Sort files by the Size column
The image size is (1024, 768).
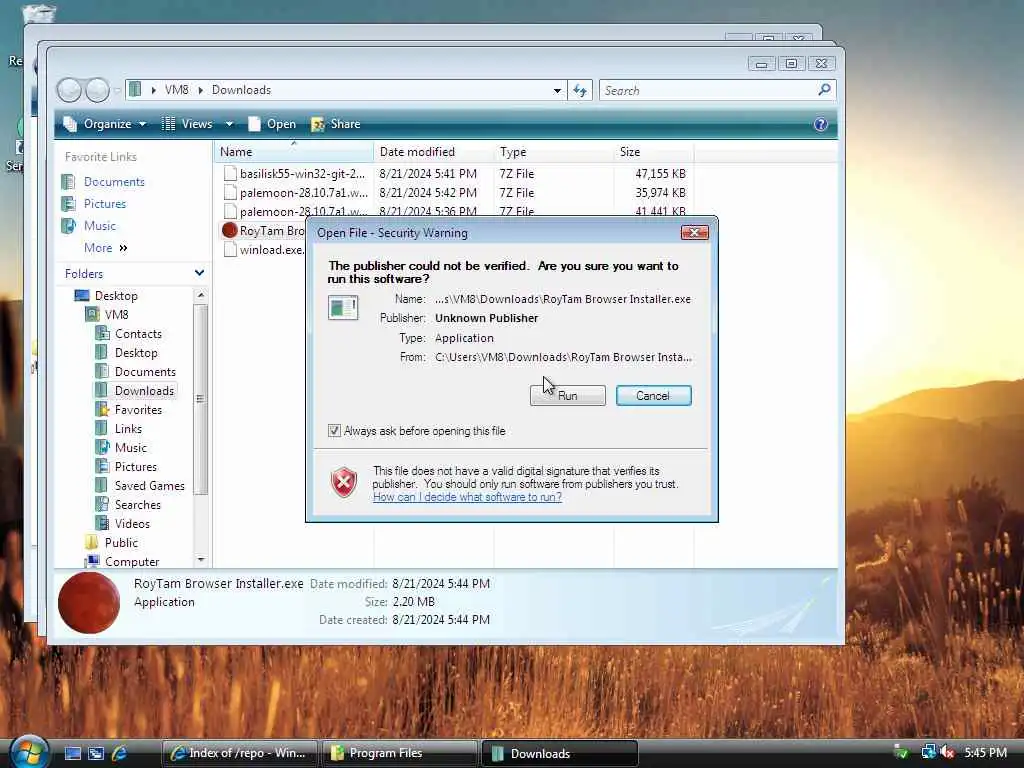tap(654, 152)
